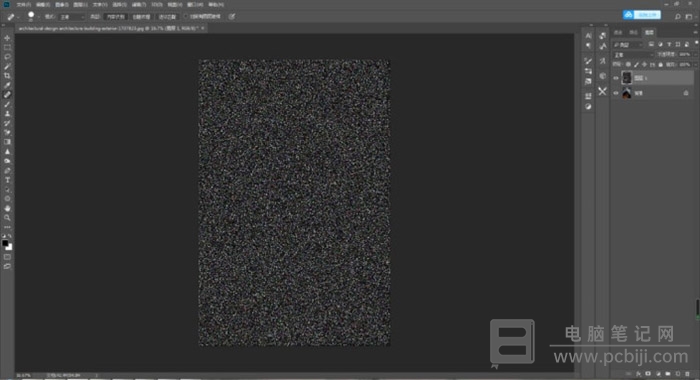The image size is (700, 380).
Task: Open the healing brush Mode dropdown
Action: point(72,17)
